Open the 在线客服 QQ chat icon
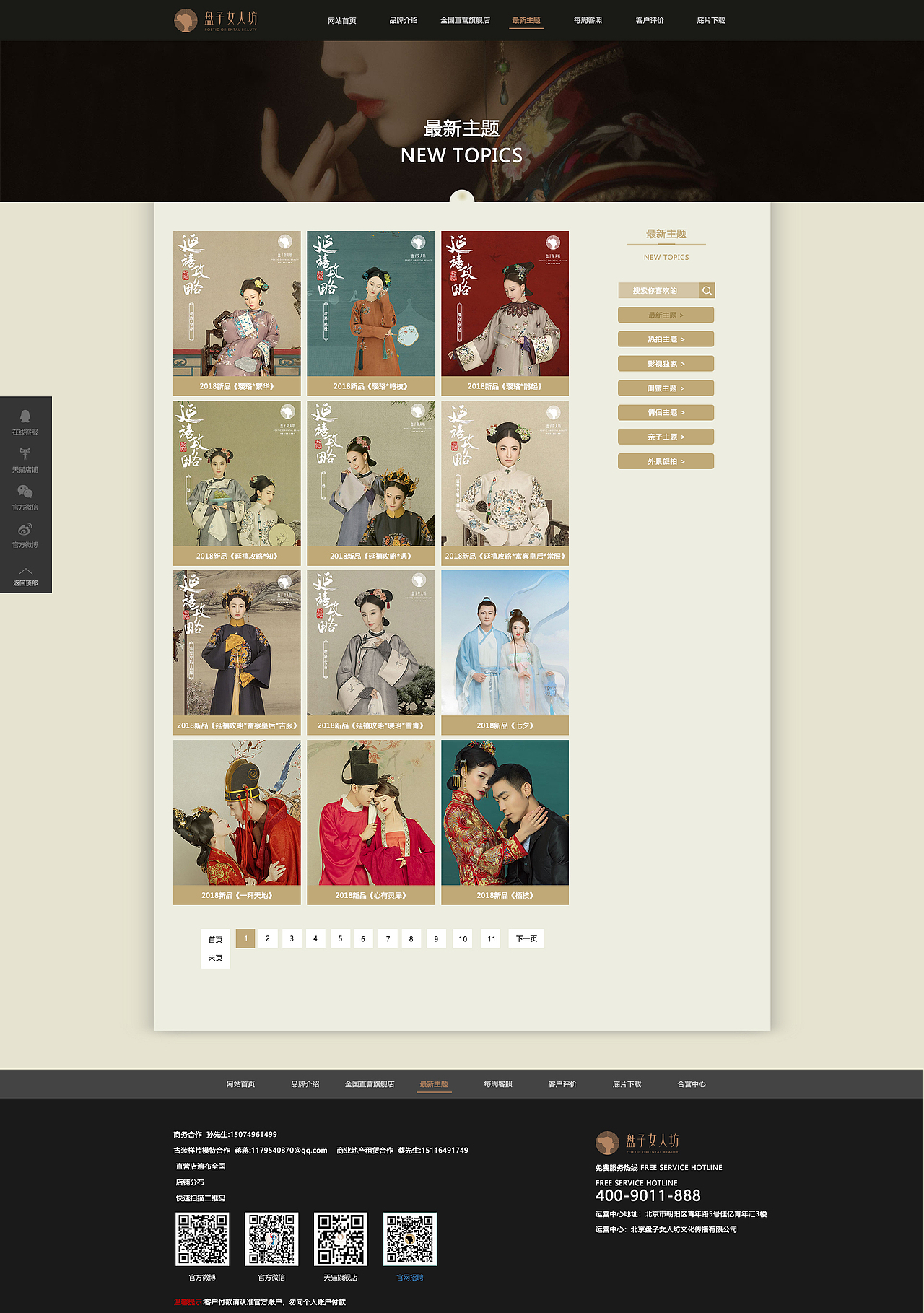The width and height of the screenshot is (924, 1313). click(25, 416)
